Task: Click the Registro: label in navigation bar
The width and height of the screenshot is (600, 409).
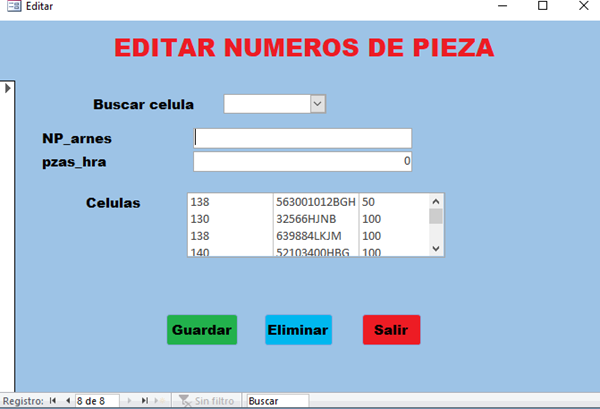Action: [x=23, y=401]
